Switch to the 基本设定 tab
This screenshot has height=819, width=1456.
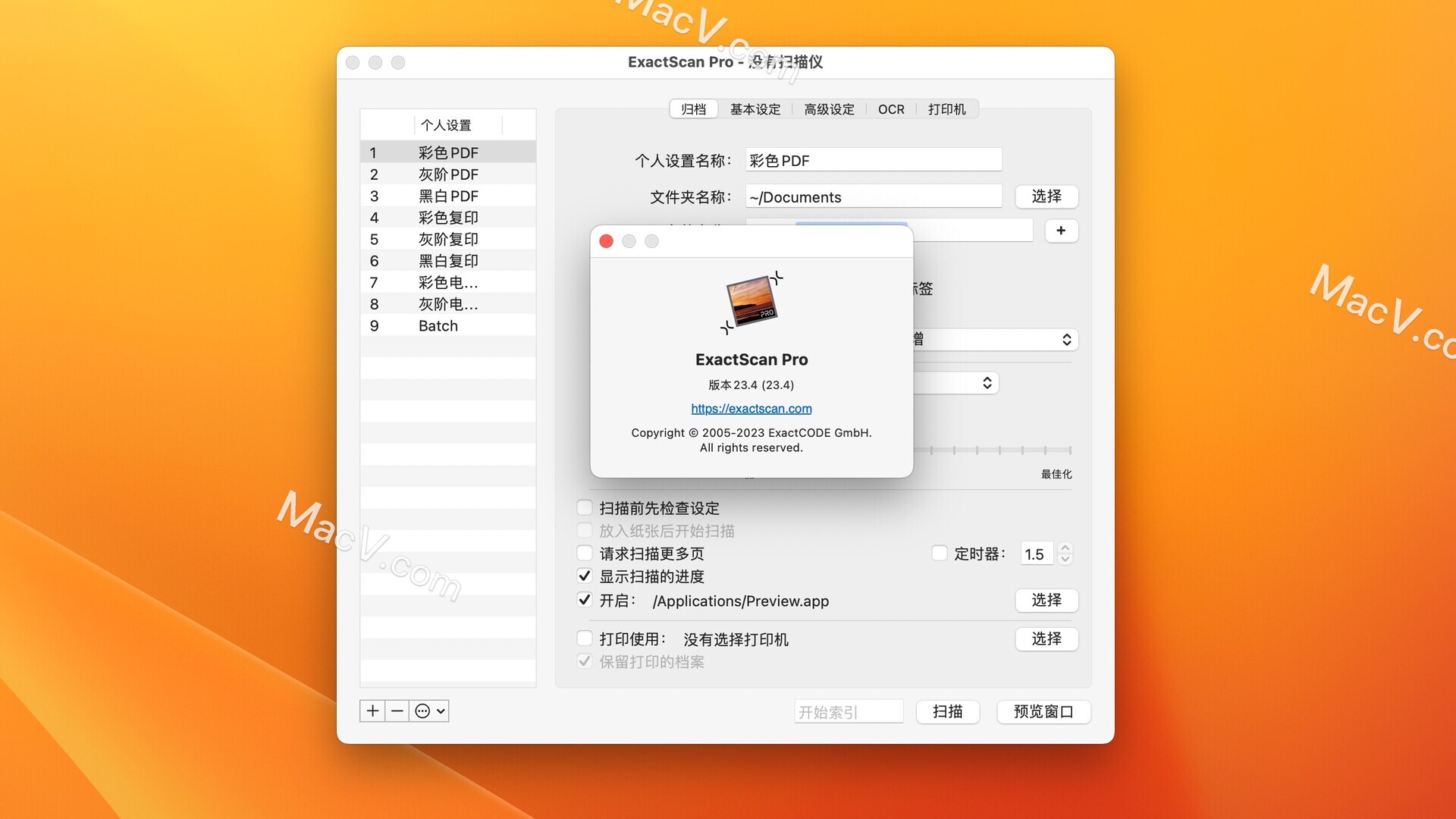pyautogui.click(x=755, y=109)
